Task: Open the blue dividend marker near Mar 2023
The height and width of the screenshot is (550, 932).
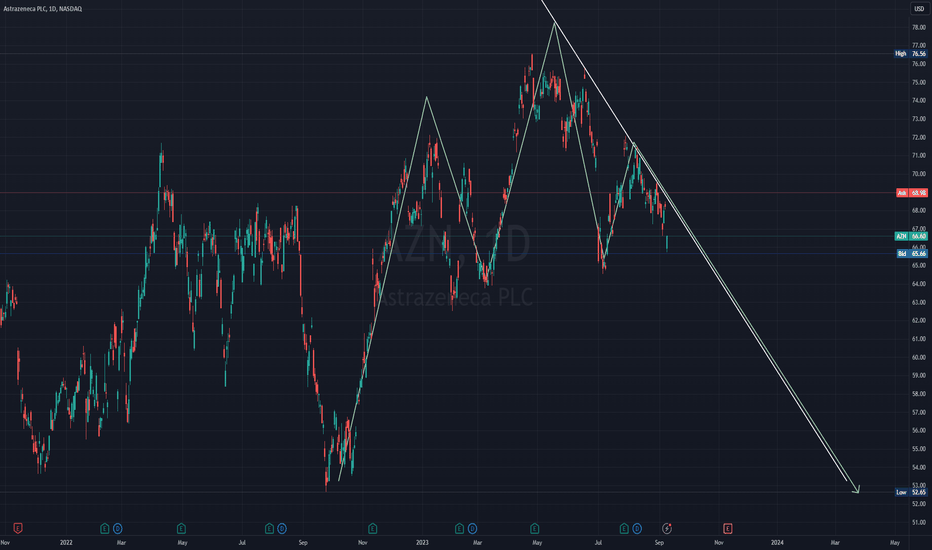Action: coord(472,528)
